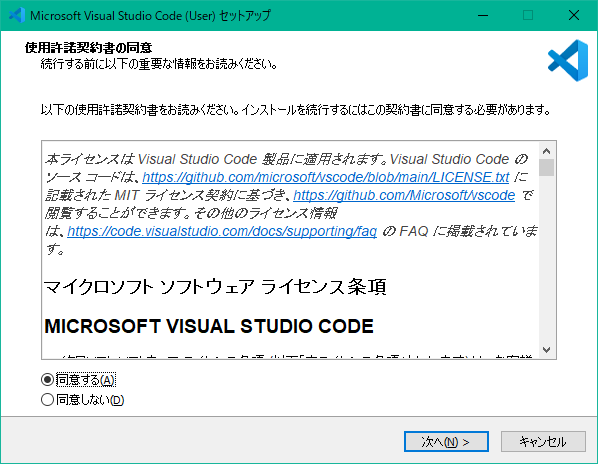Click the キャンセル button
This screenshot has width=598, height=464.
[543, 442]
